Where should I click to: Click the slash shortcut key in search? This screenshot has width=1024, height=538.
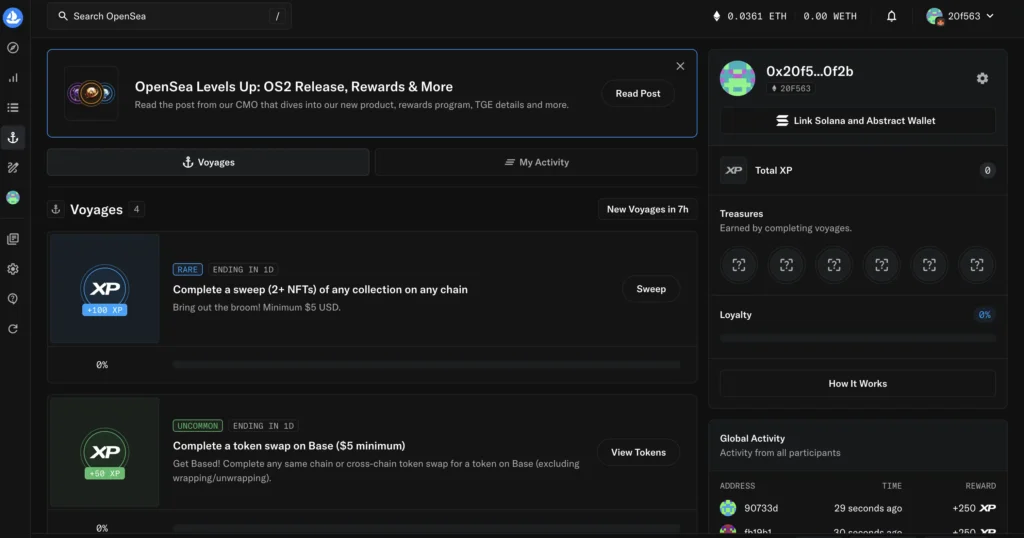[x=278, y=16]
